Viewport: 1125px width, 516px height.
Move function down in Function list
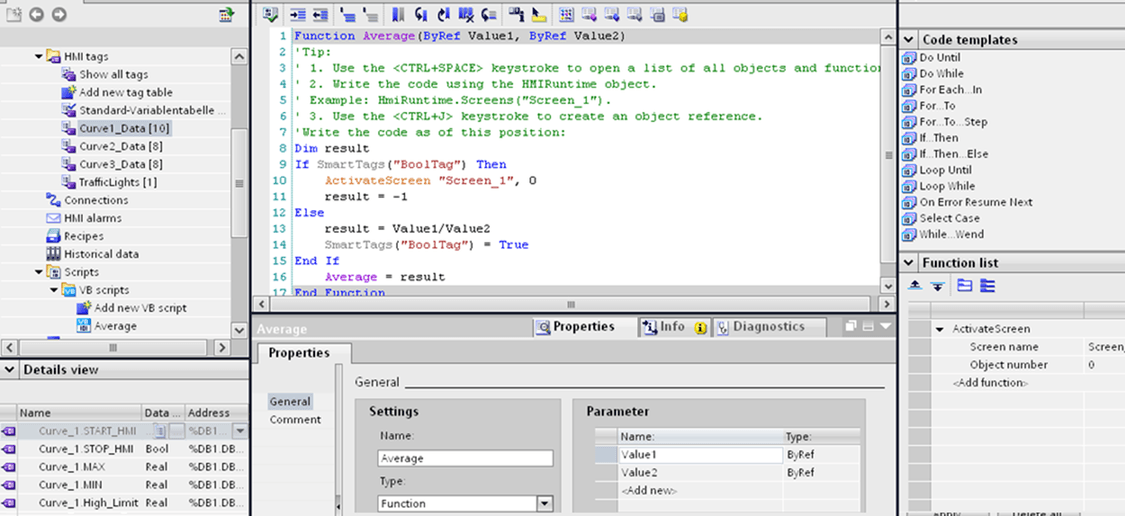(937, 286)
